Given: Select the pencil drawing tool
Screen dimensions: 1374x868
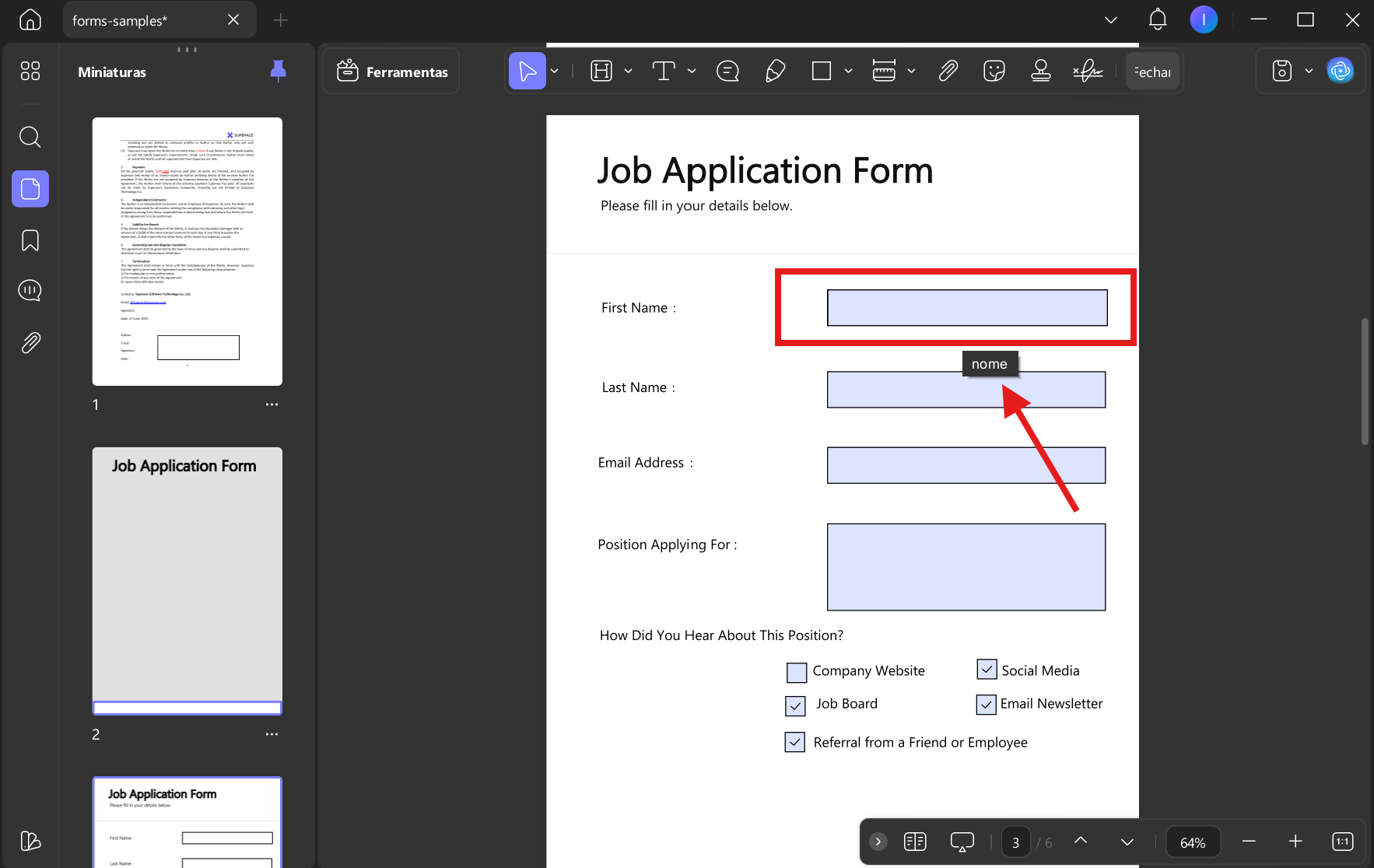Looking at the screenshot, I should (775, 72).
